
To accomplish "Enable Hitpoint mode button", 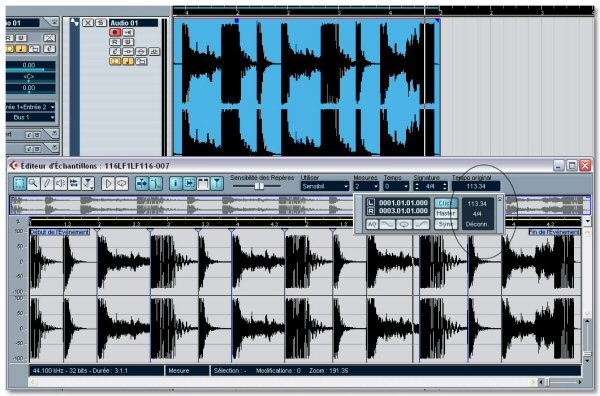I will click(217, 184).
